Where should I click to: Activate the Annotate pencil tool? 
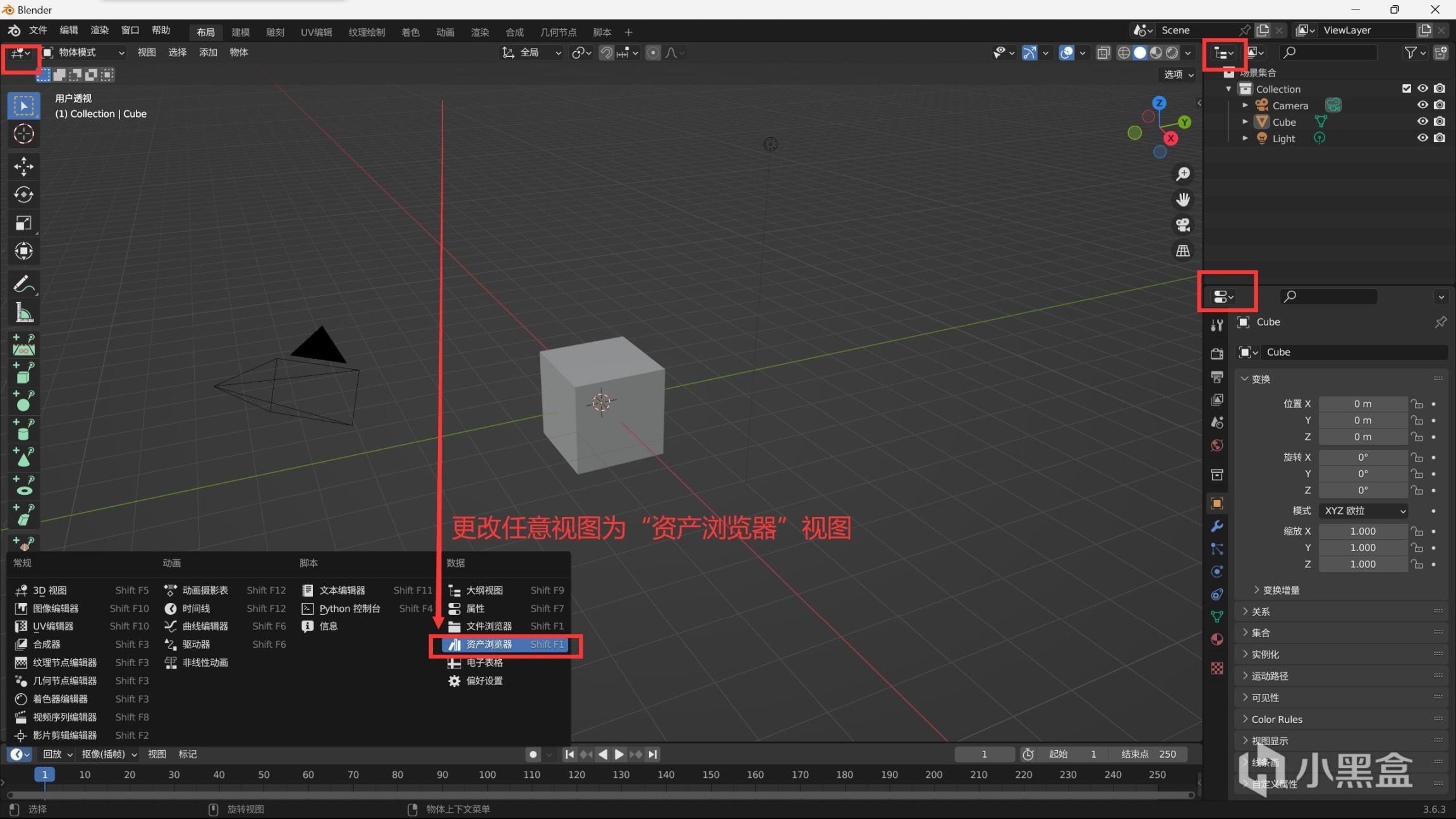pos(23,284)
